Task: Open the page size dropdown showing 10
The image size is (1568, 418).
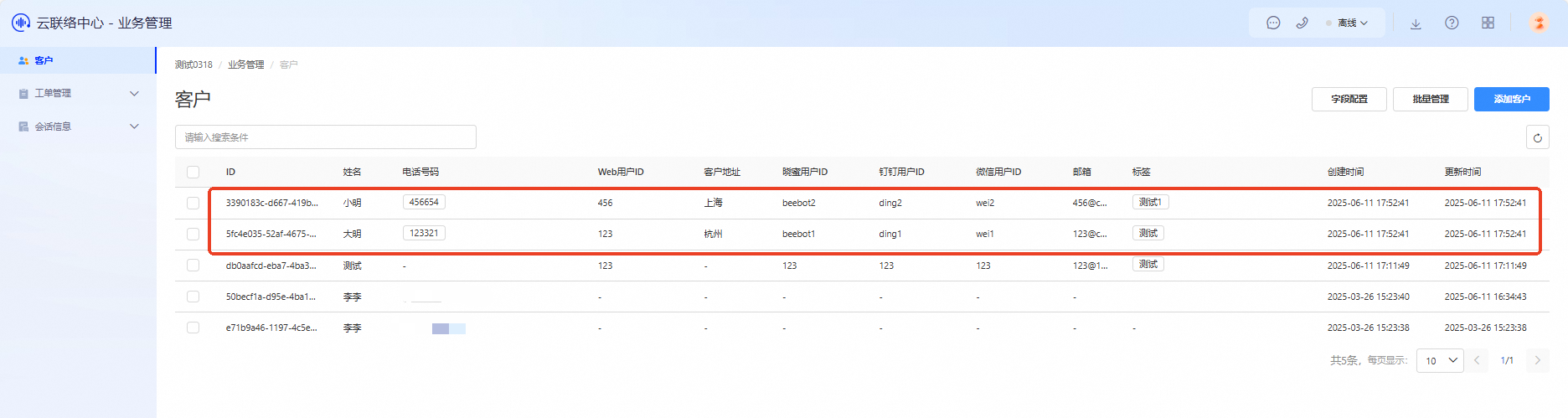Action: point(1440,360)
